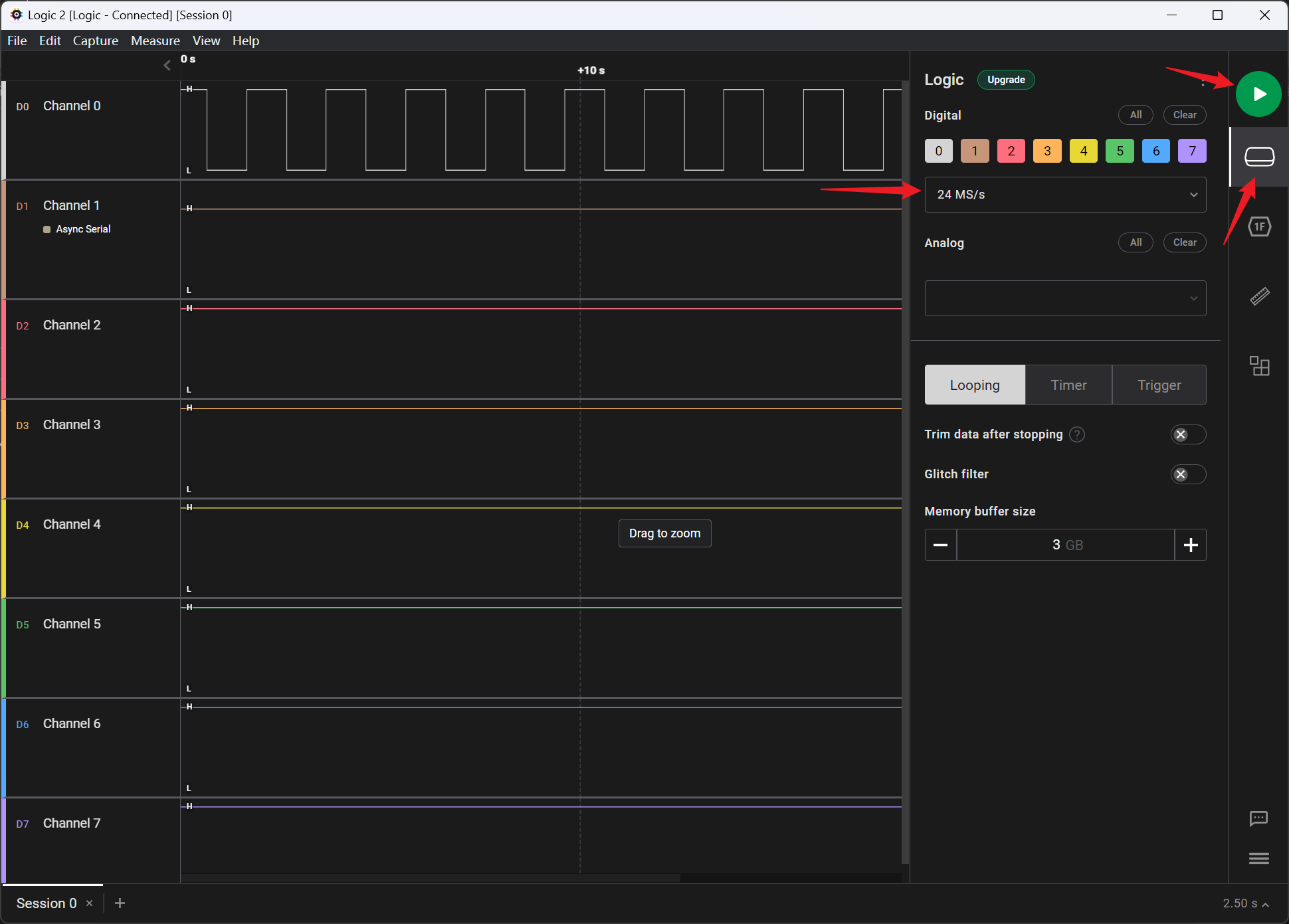Click the Upgrade button
The width and height of the screenshot is (1289, 924).
point(1006,80)
